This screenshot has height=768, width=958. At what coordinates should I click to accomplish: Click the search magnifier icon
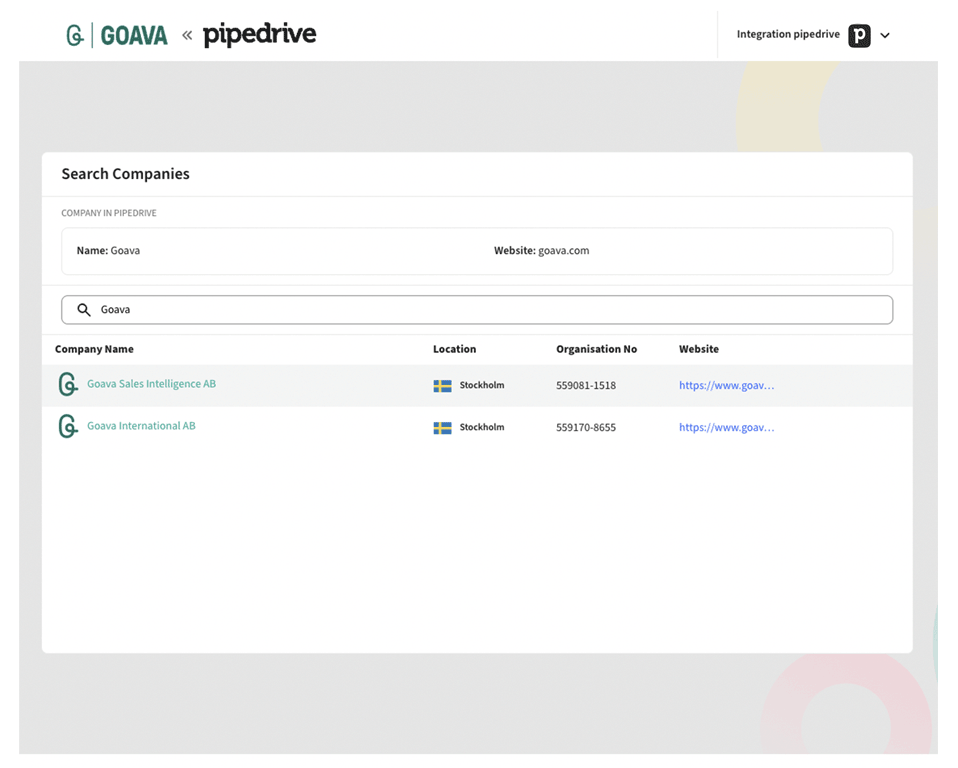84,310
